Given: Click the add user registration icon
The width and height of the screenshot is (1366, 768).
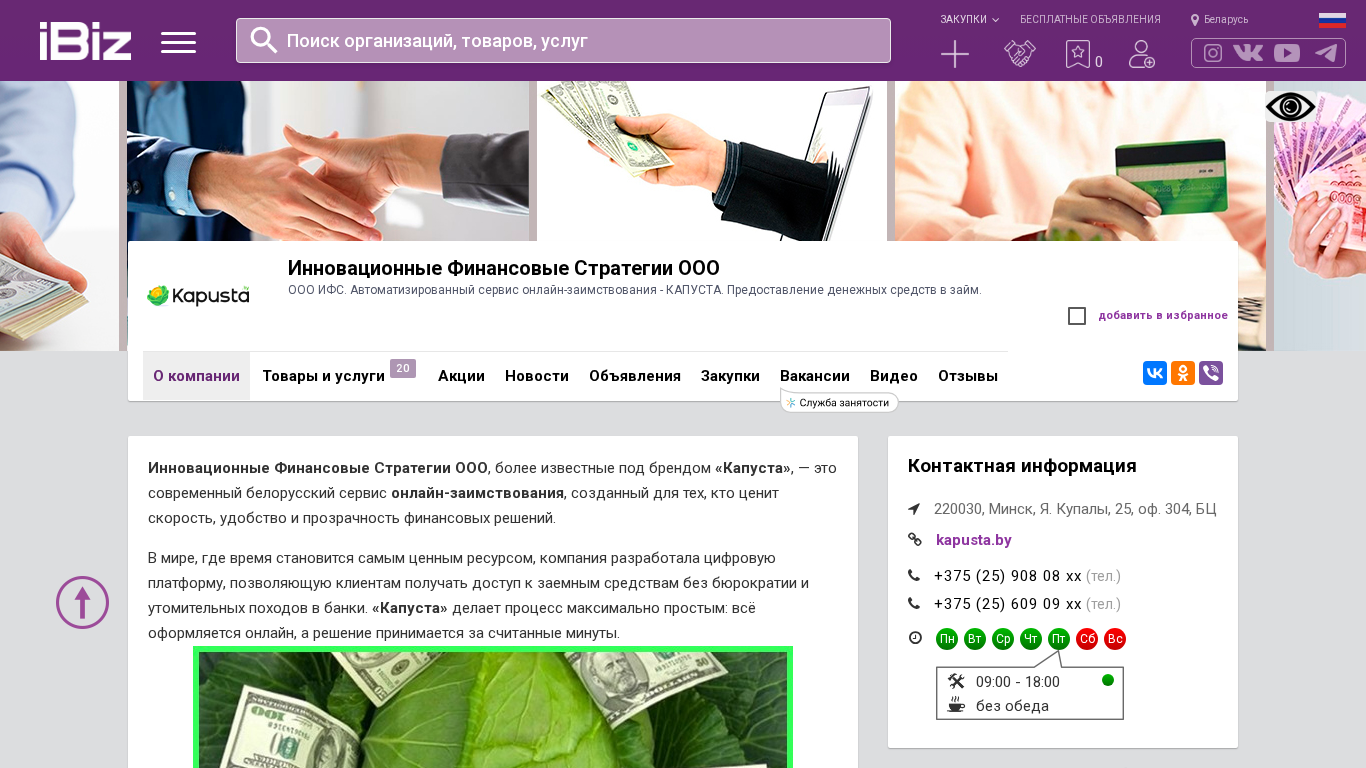Looking at the screenshot, I should [x=1142, y=54].
